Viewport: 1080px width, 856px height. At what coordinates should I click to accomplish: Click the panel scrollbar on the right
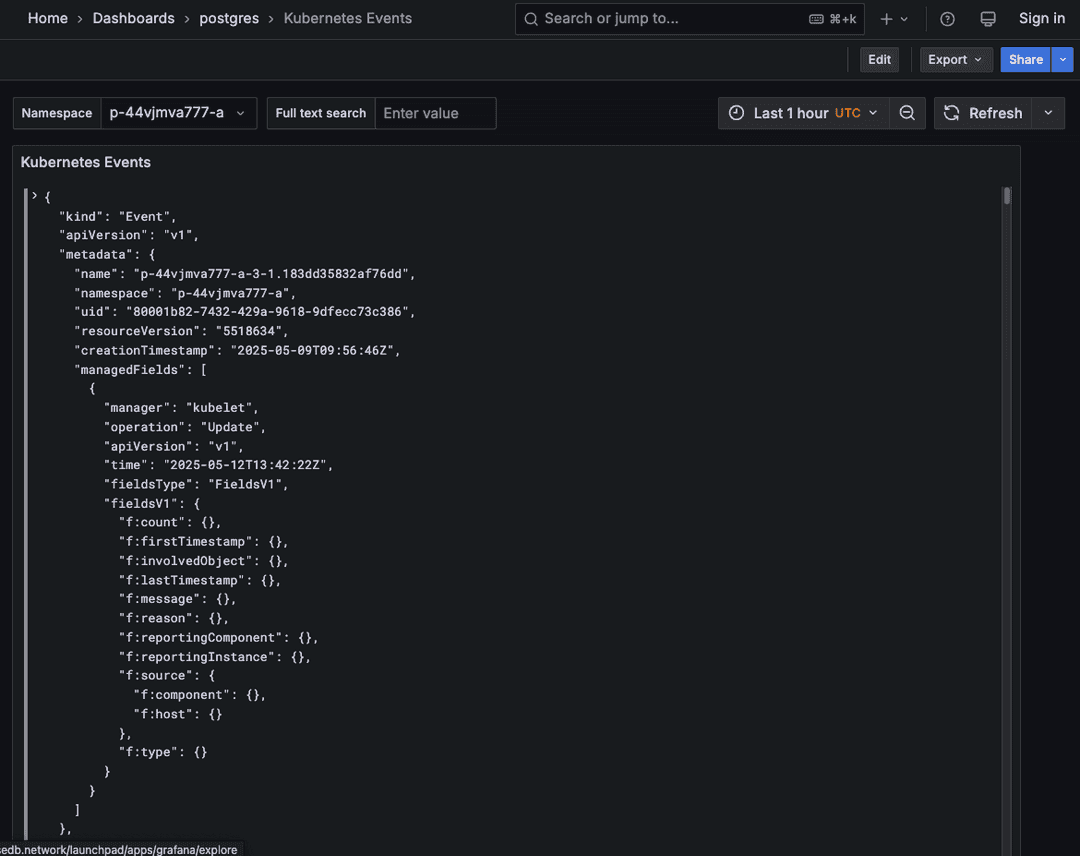(1007, 196)
